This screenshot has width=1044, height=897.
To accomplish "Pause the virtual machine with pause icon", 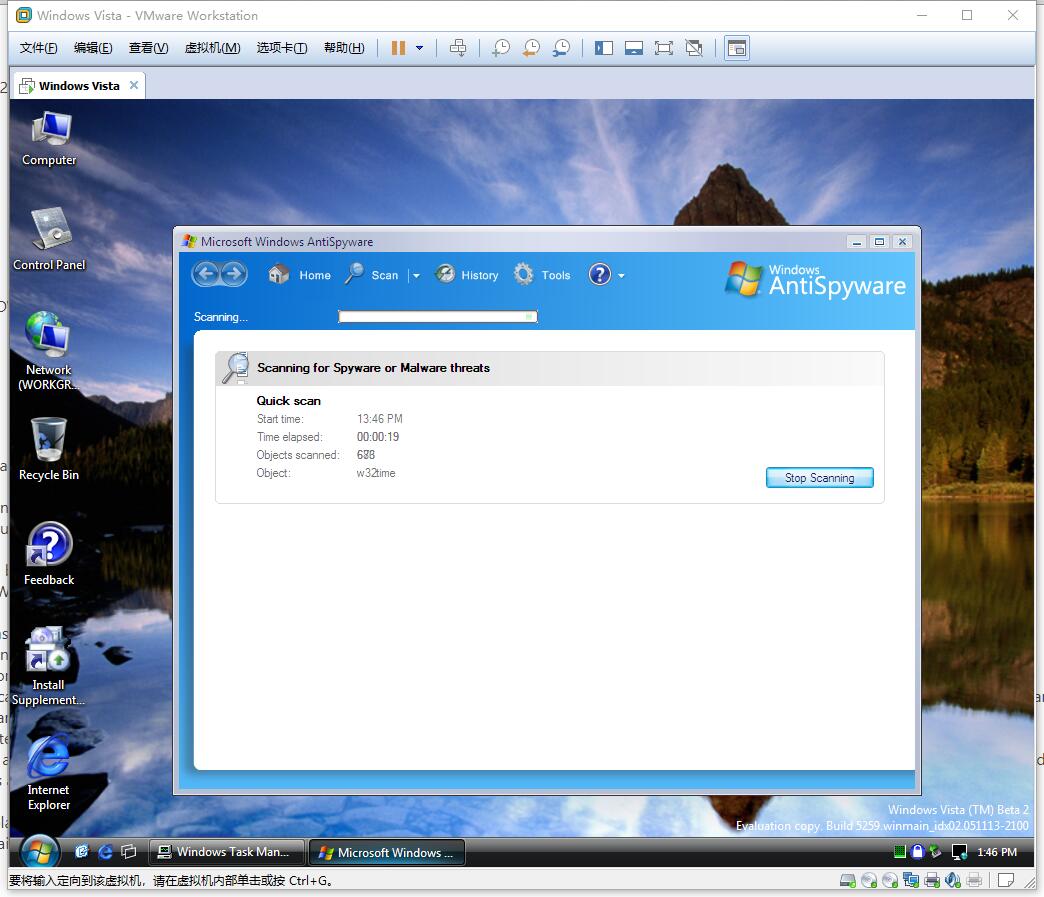I will [x=398, y=48].
